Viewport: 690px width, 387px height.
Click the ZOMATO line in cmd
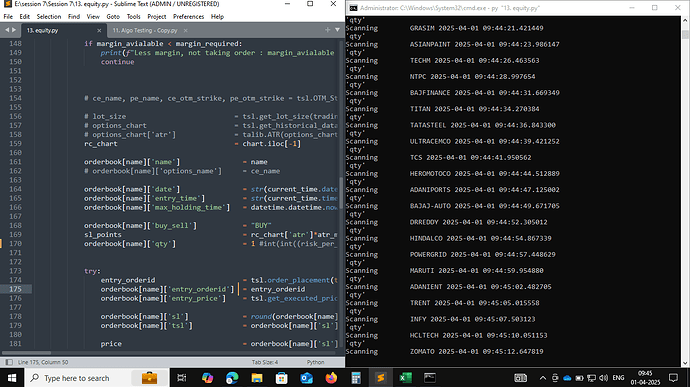(444, 351)
